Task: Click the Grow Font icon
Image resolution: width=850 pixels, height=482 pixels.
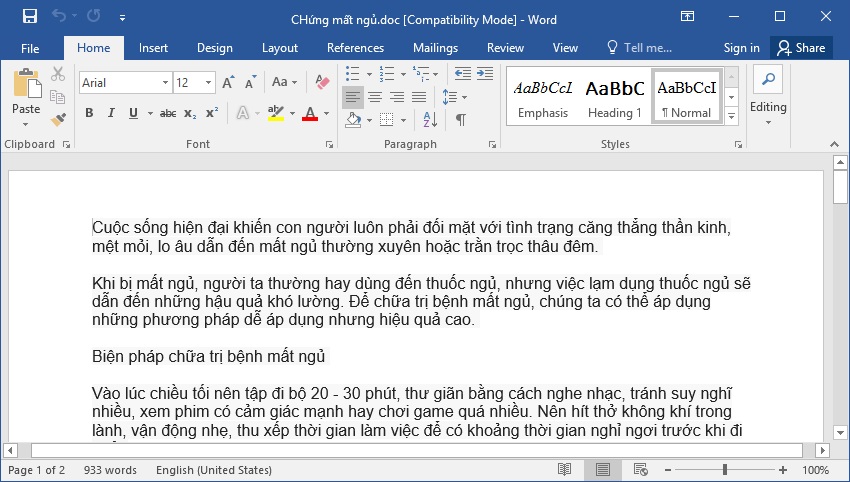Action: coord(228,82)
